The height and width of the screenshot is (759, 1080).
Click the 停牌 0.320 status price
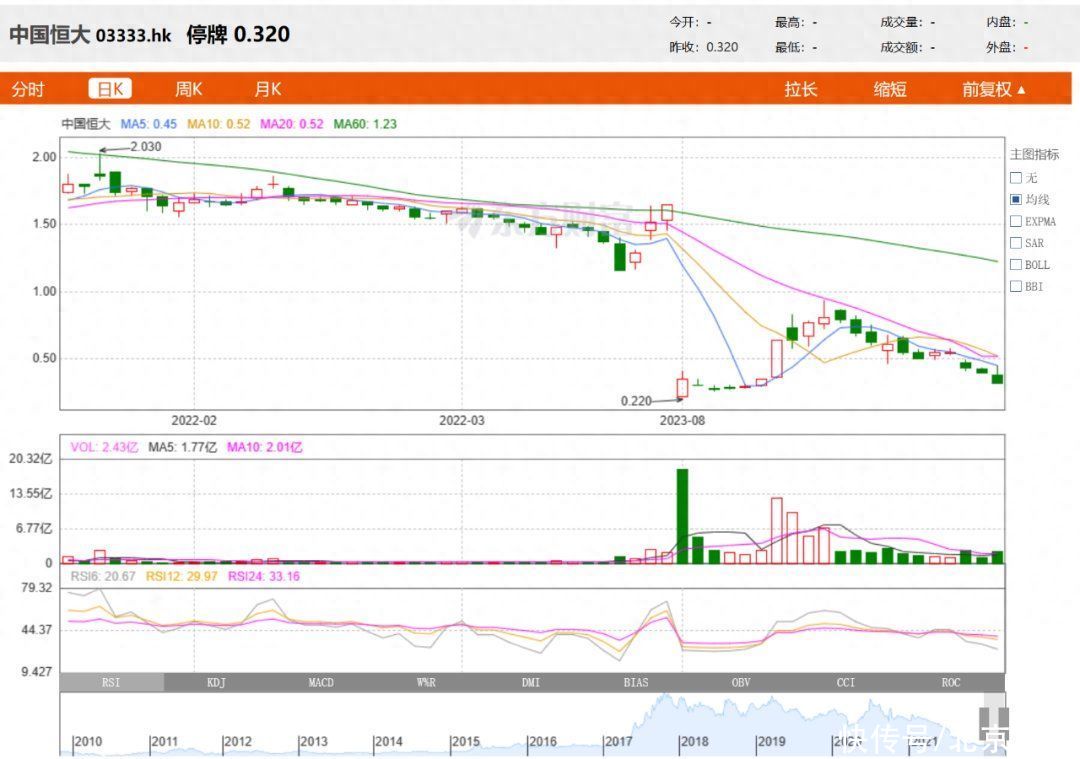pyautogui.click(x=238, y=34)
